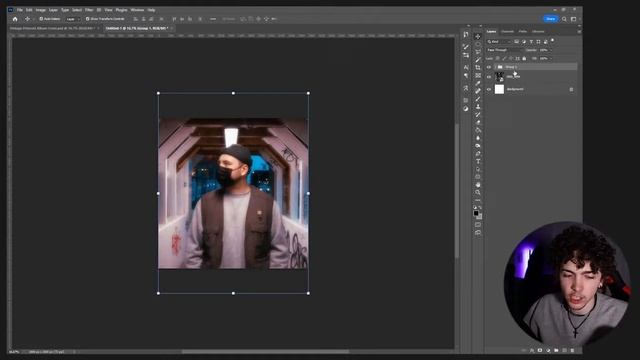Screen dimensions: 640x360
Task: Open the Auto-Select Layer dropdown
Action: pos(72,19)
